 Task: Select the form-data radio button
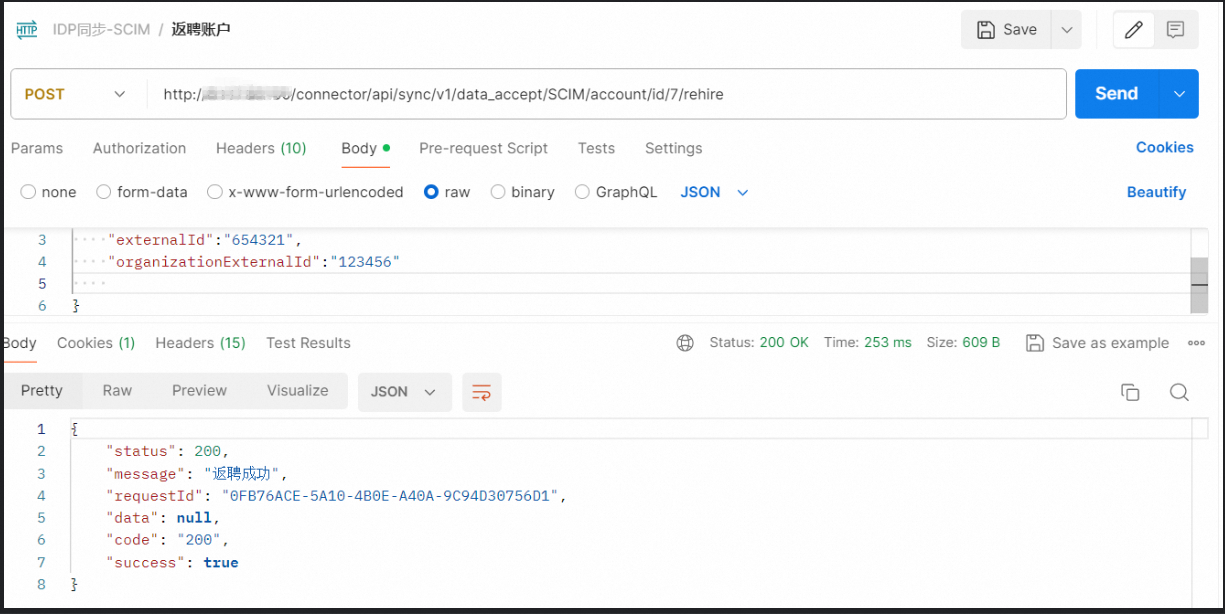pos(104,192)
